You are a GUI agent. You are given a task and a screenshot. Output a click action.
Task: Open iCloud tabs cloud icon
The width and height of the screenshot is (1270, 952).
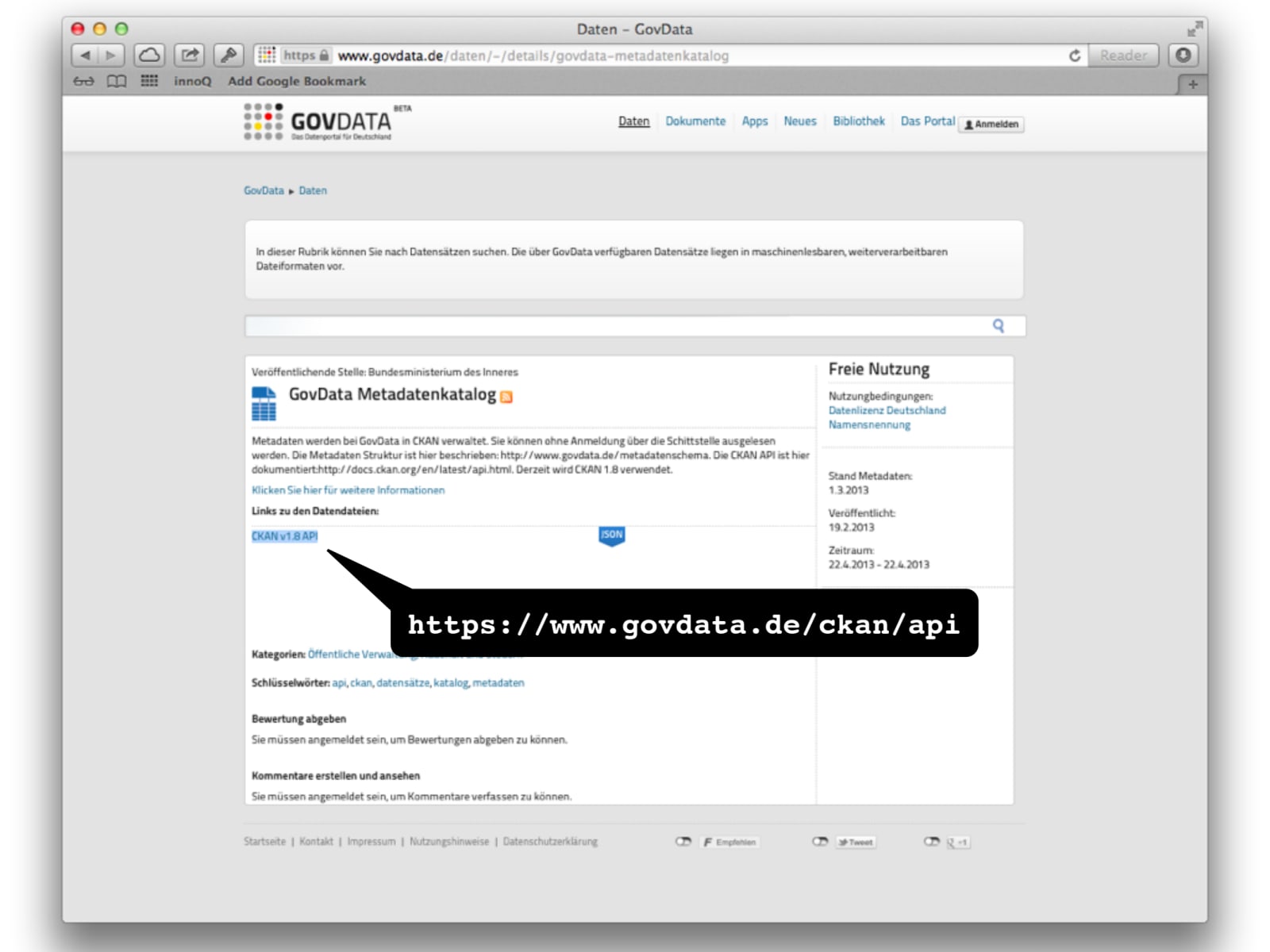(x=148, y=55)
